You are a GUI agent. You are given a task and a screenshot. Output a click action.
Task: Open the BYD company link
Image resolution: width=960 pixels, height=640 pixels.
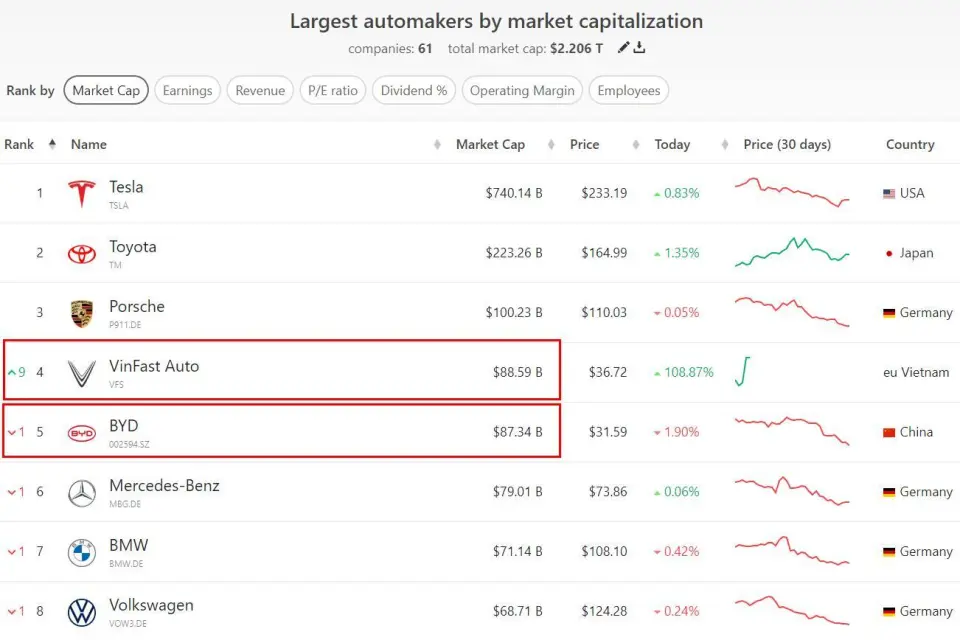tap(124, 426)
